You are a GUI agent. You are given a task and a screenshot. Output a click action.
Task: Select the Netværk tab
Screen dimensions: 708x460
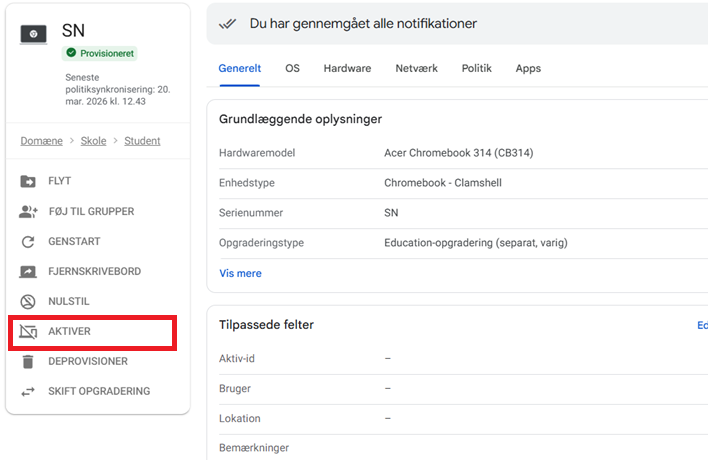[416, 68]
